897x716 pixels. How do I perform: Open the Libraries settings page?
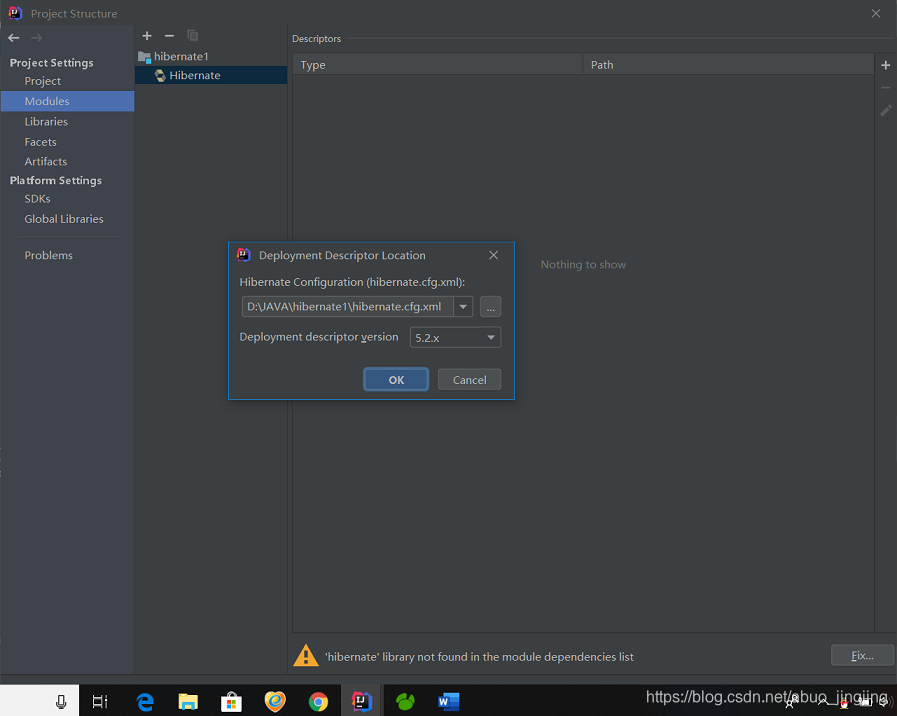point(46,121)
